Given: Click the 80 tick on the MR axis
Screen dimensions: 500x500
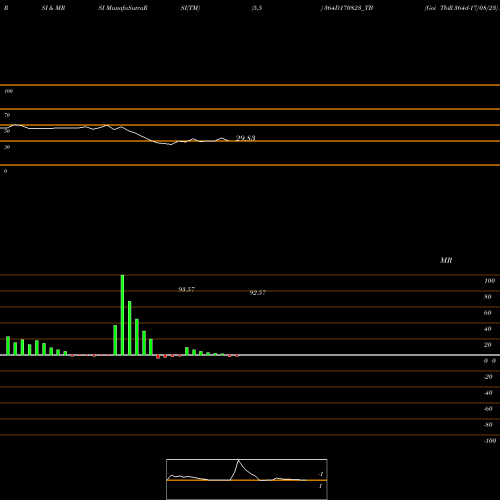Looking at the screenshot, I should [x=488, y=297].
